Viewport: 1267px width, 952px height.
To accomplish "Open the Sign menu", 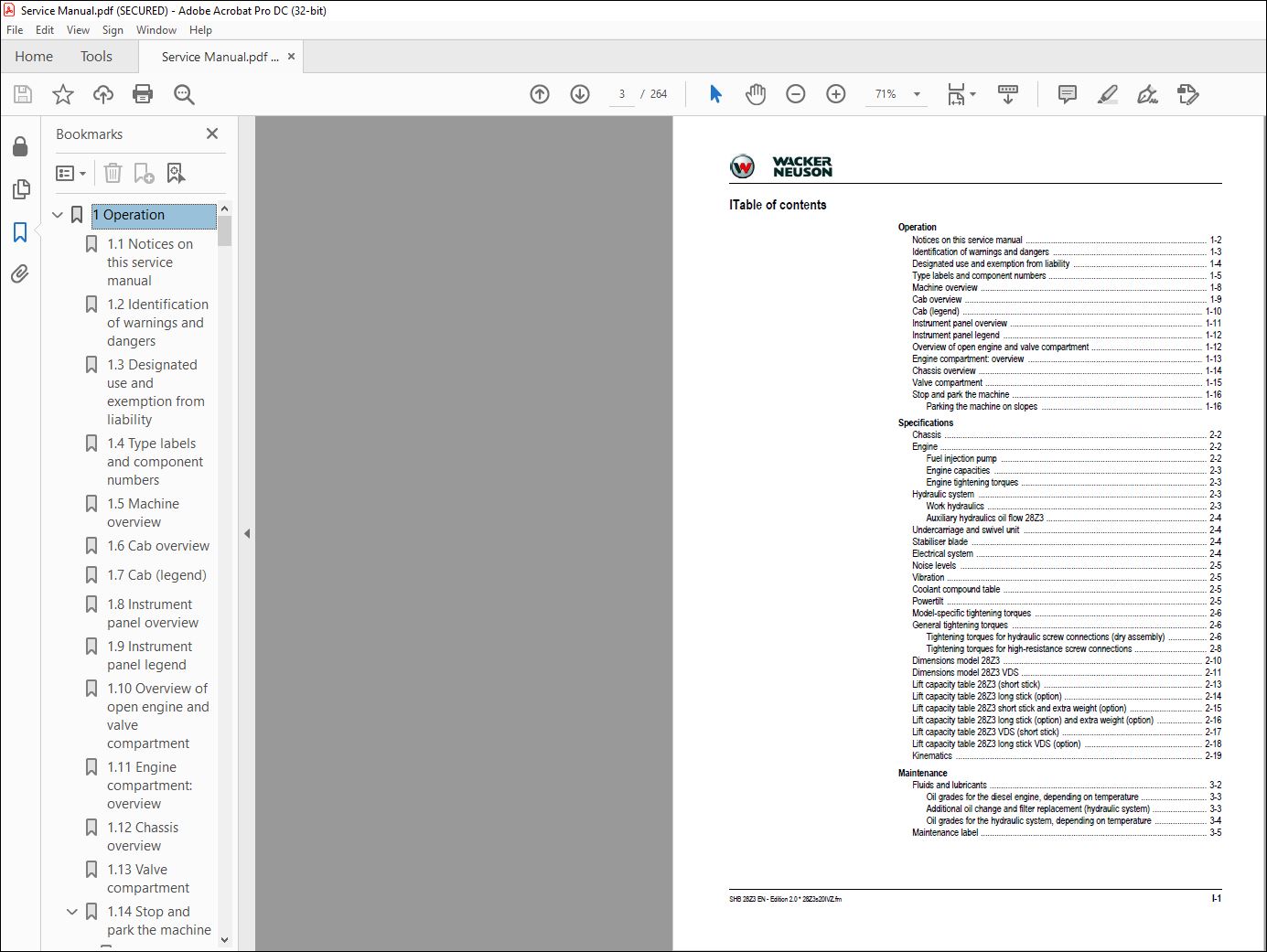I will pos(113,30).
